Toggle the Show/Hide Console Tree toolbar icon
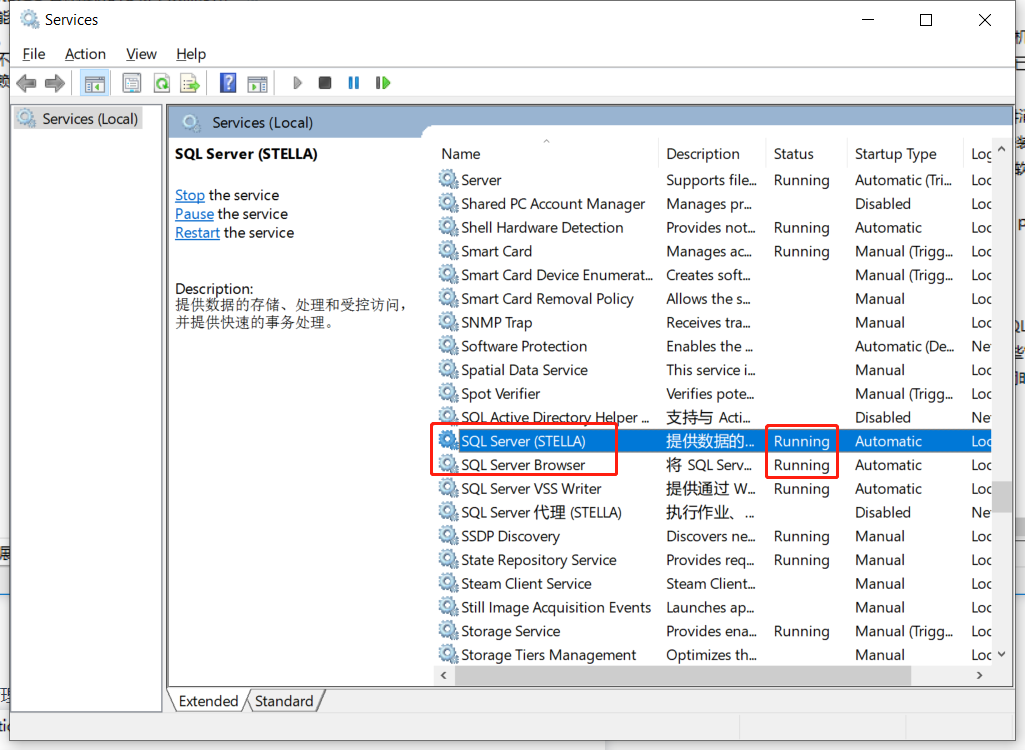 [x=95, y=82]
